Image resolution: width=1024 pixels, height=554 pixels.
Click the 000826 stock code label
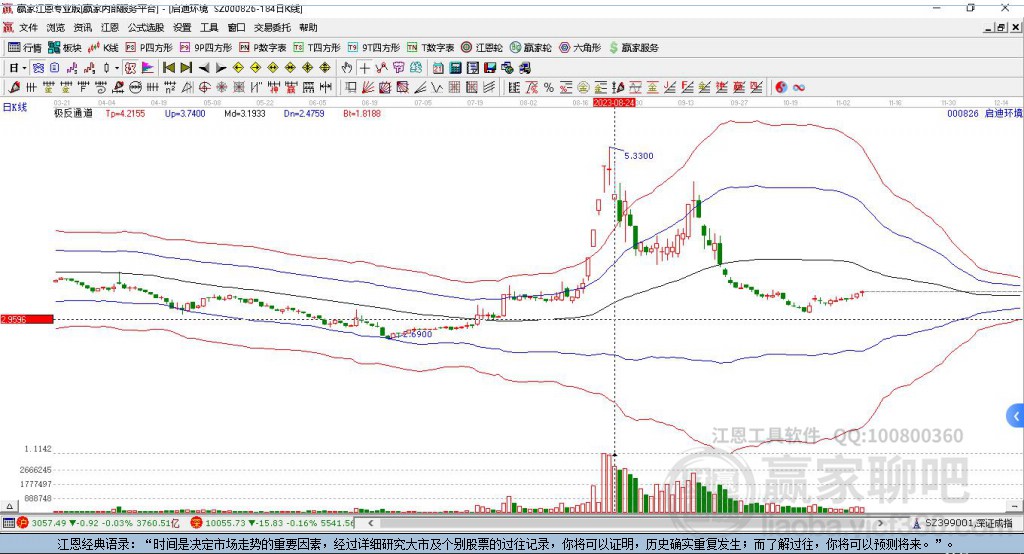pyautogui.click(x=963, y=113)
